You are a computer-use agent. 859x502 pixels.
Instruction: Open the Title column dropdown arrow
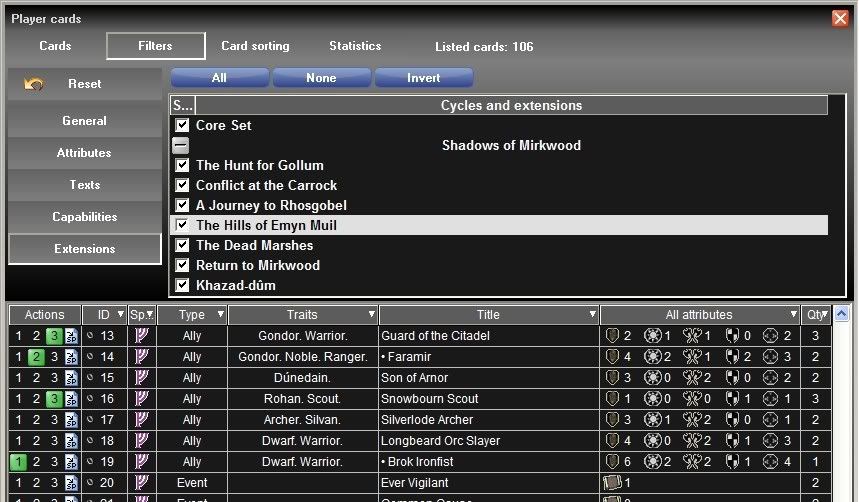pos(592,315)
